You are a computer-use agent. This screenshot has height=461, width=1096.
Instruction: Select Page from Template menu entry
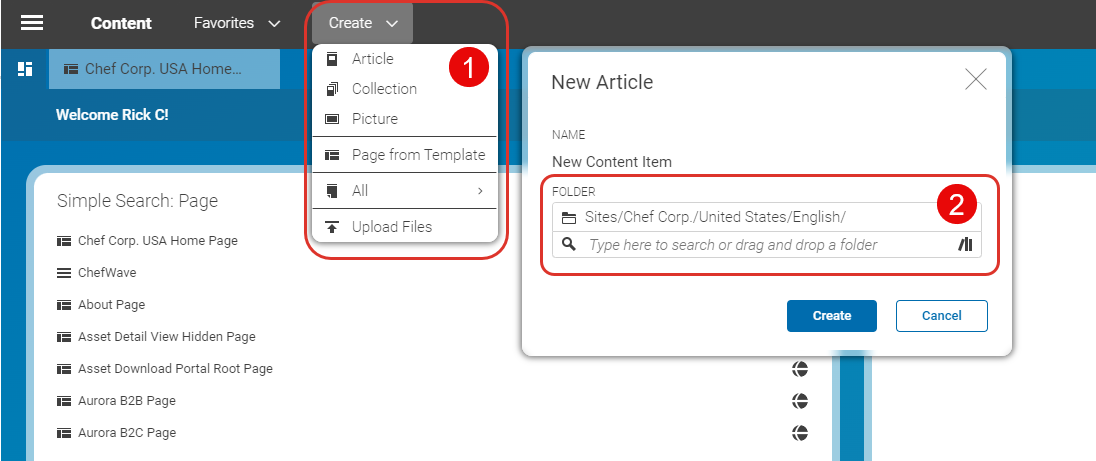(x=404, y=155)
